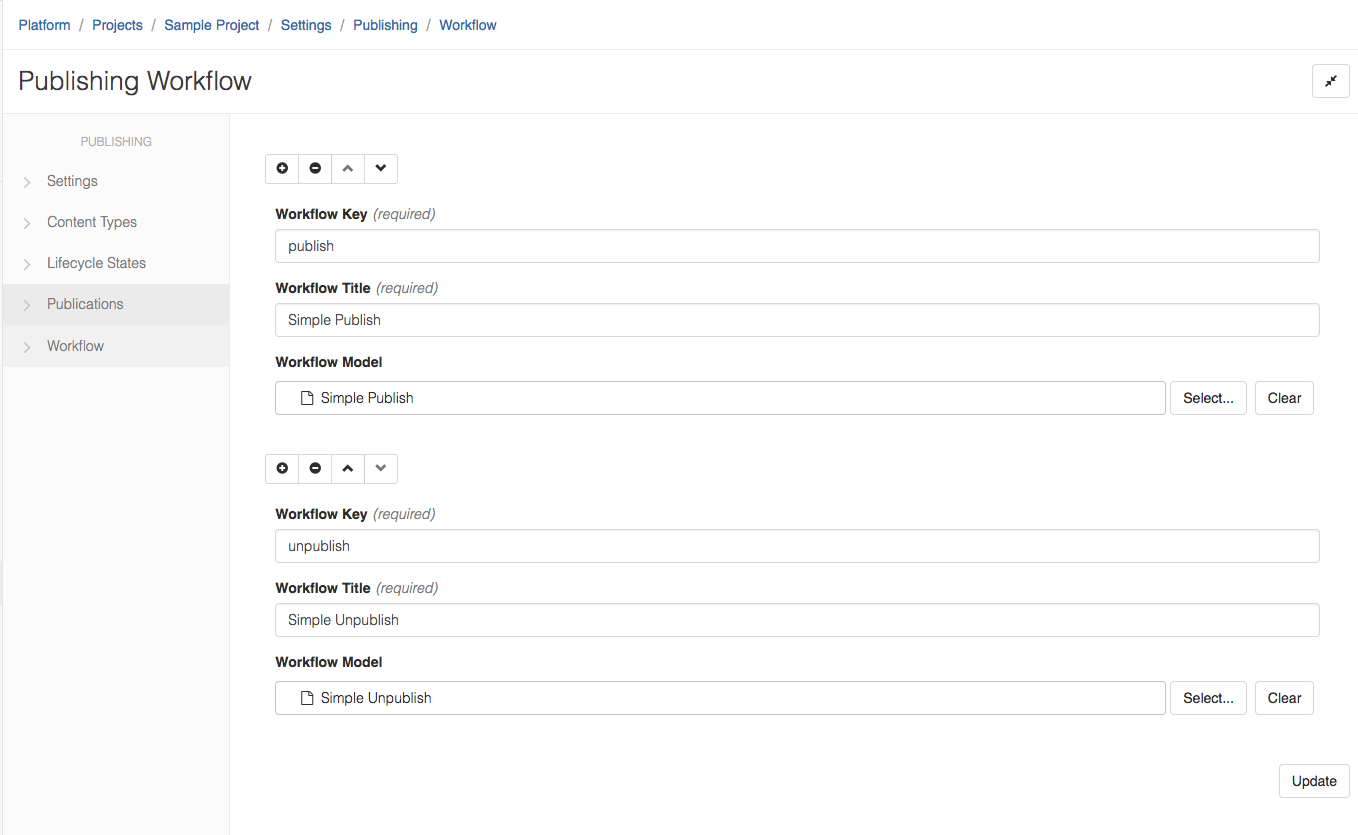Viewport: 1358px width, 835px height.
Task: Expand the Lifecycle States sidebar chevron
Action: pos(27,264)
